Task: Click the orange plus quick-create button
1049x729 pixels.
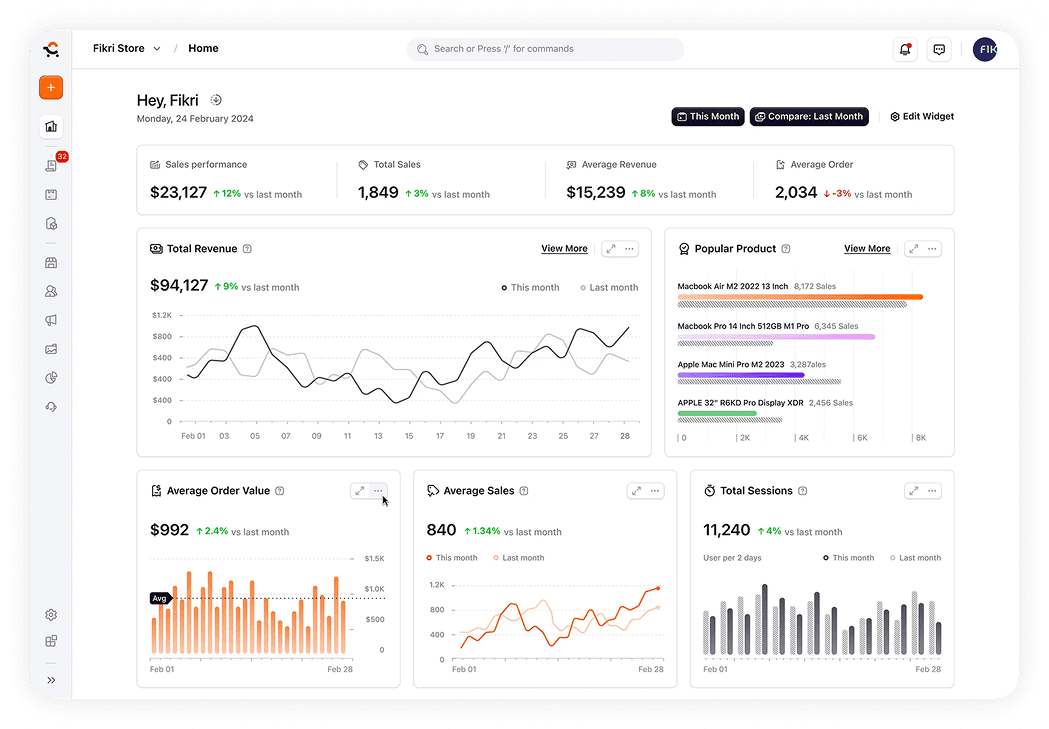Action: point(50,87)
